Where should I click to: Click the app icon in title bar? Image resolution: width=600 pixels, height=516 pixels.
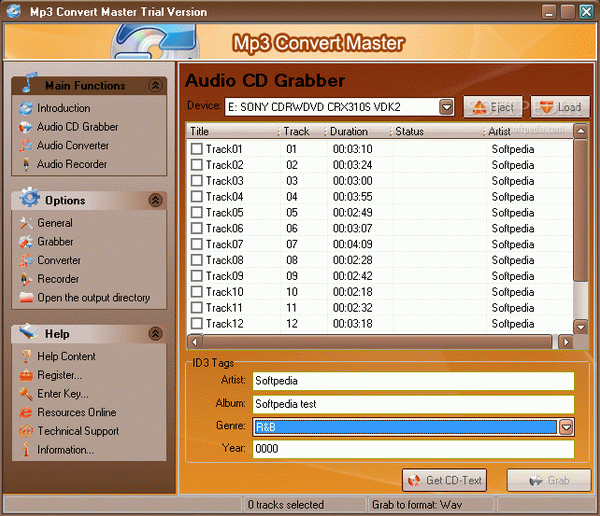[13, 11]
